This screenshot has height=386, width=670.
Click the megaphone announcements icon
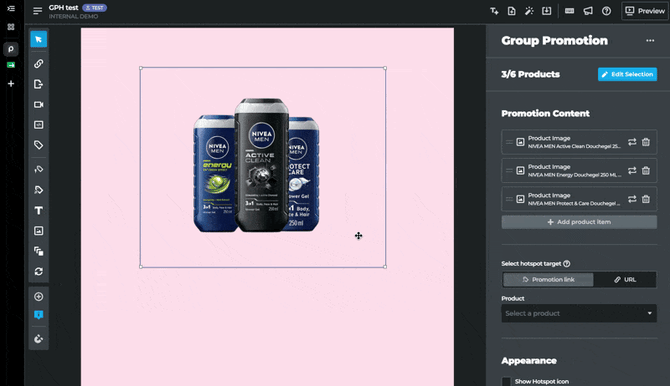click(588, 11)
